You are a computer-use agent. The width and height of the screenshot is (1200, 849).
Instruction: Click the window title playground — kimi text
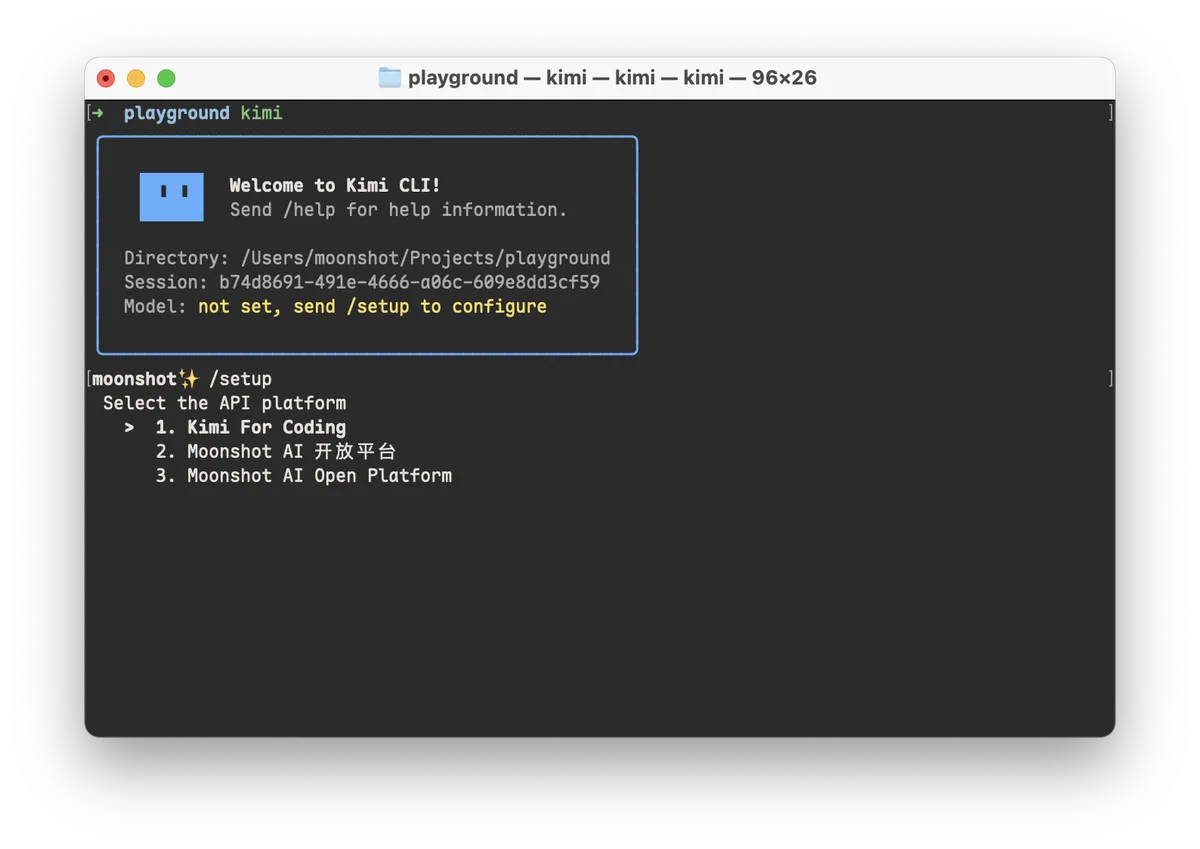pos(612,78)
